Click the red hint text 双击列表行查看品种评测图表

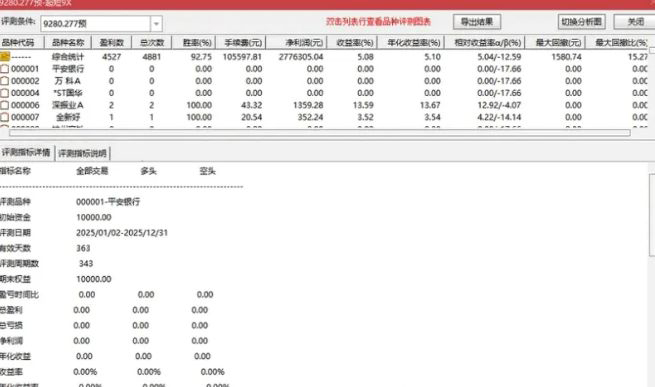pos(378,22)
